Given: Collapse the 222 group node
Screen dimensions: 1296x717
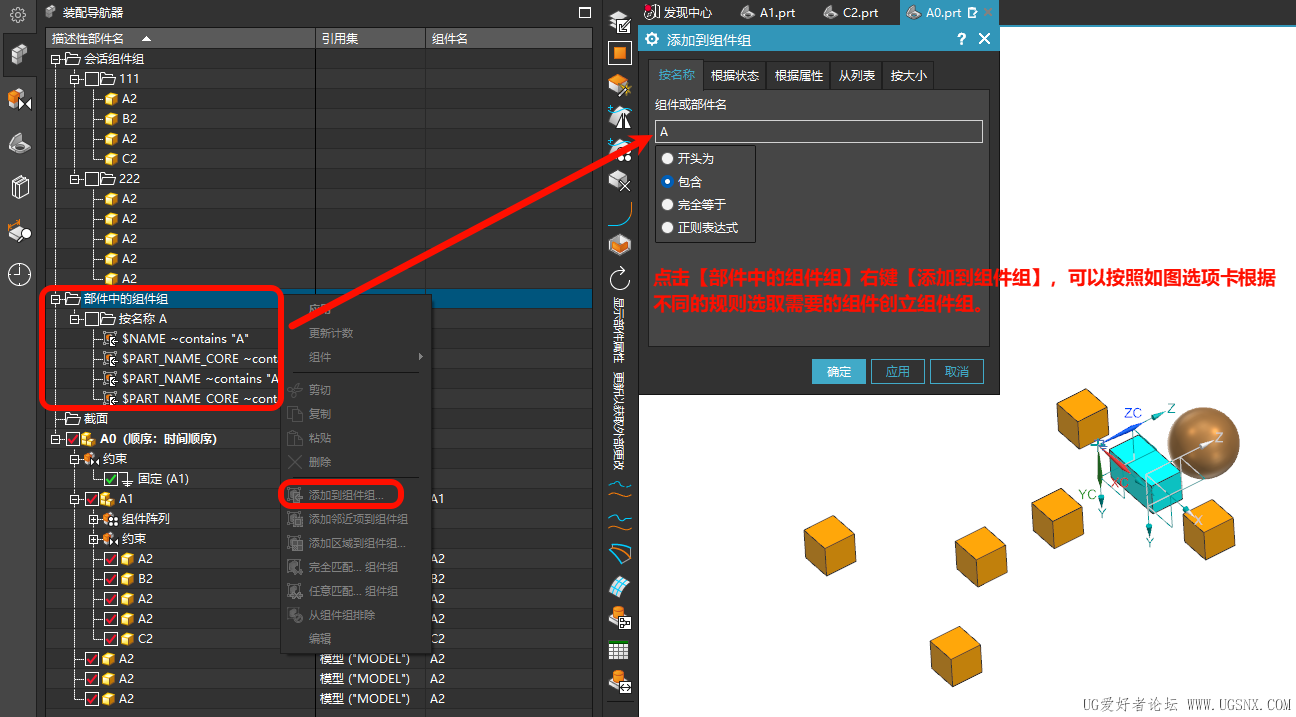Looking at the screenshot, I should 75,178.
